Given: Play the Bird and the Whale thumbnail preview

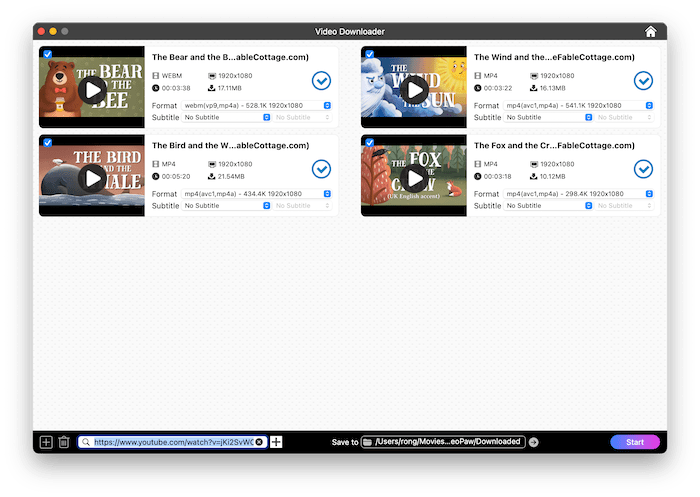Looking at the screenshot, I should coord(92,178).
